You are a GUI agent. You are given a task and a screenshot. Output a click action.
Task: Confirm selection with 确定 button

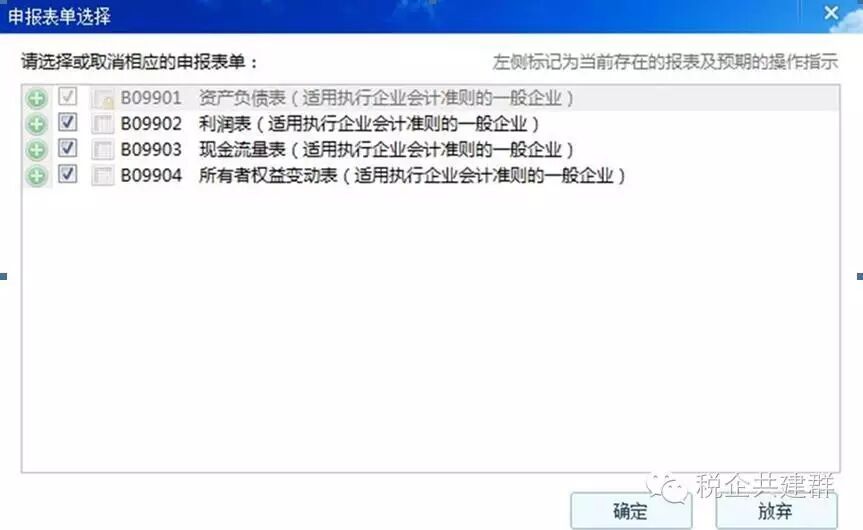(631, 511)
